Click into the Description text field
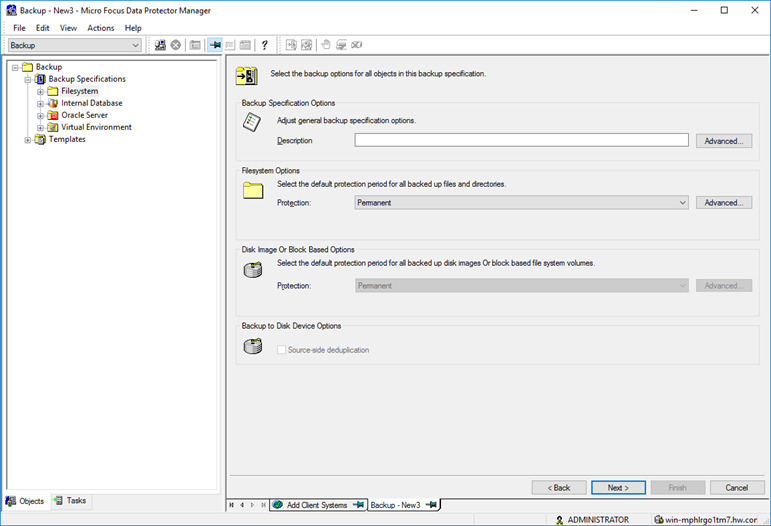The height and width of the screenshot is (526, 771). (x=521, y=140)
